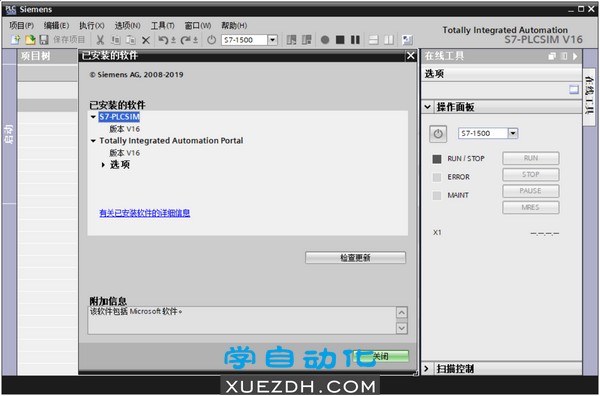Screen dimensions: 600x396
Task: Click the X1 interface label
Action: [437, 232]
